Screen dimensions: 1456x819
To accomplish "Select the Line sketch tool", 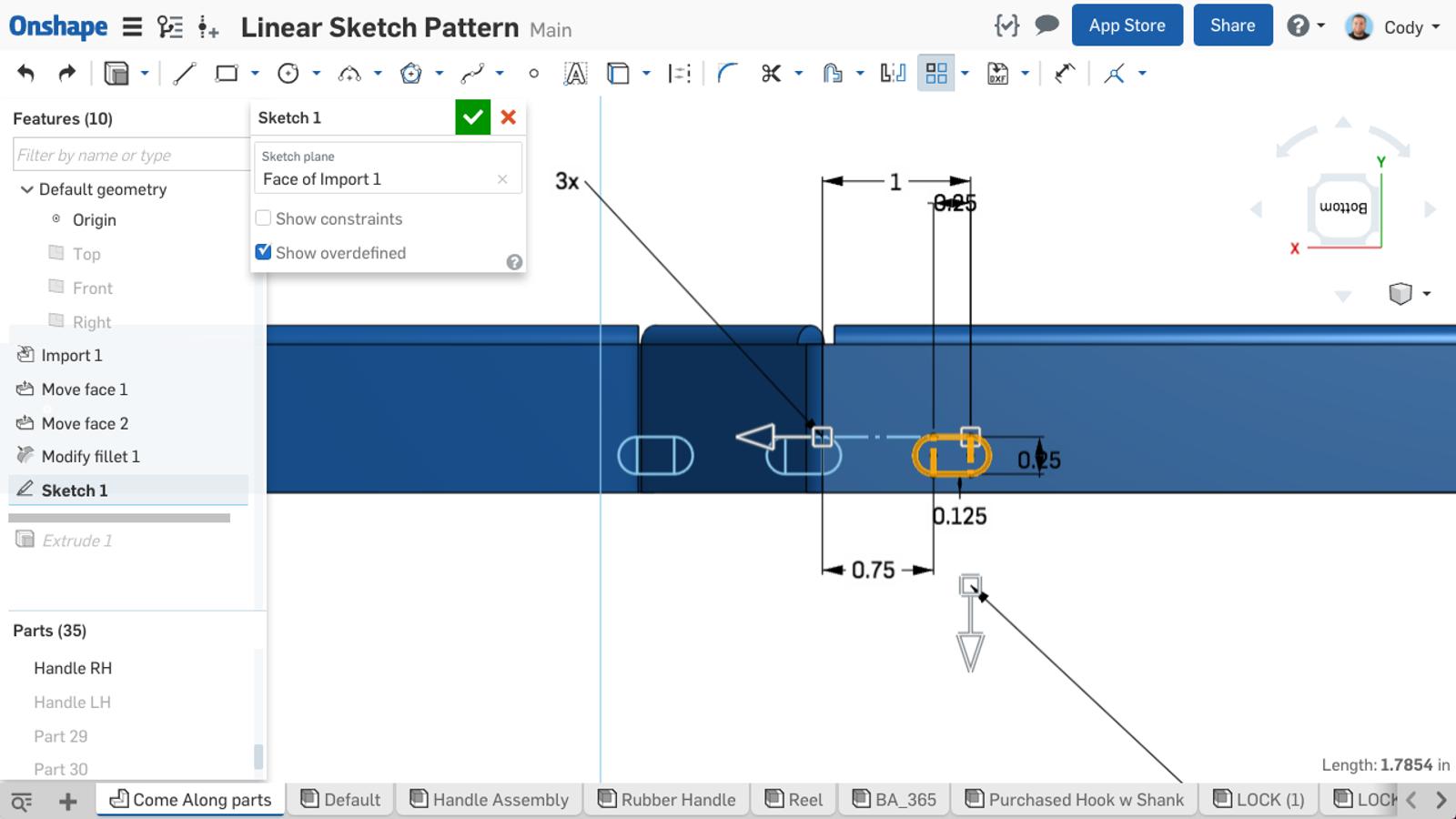I will [184, 74].
